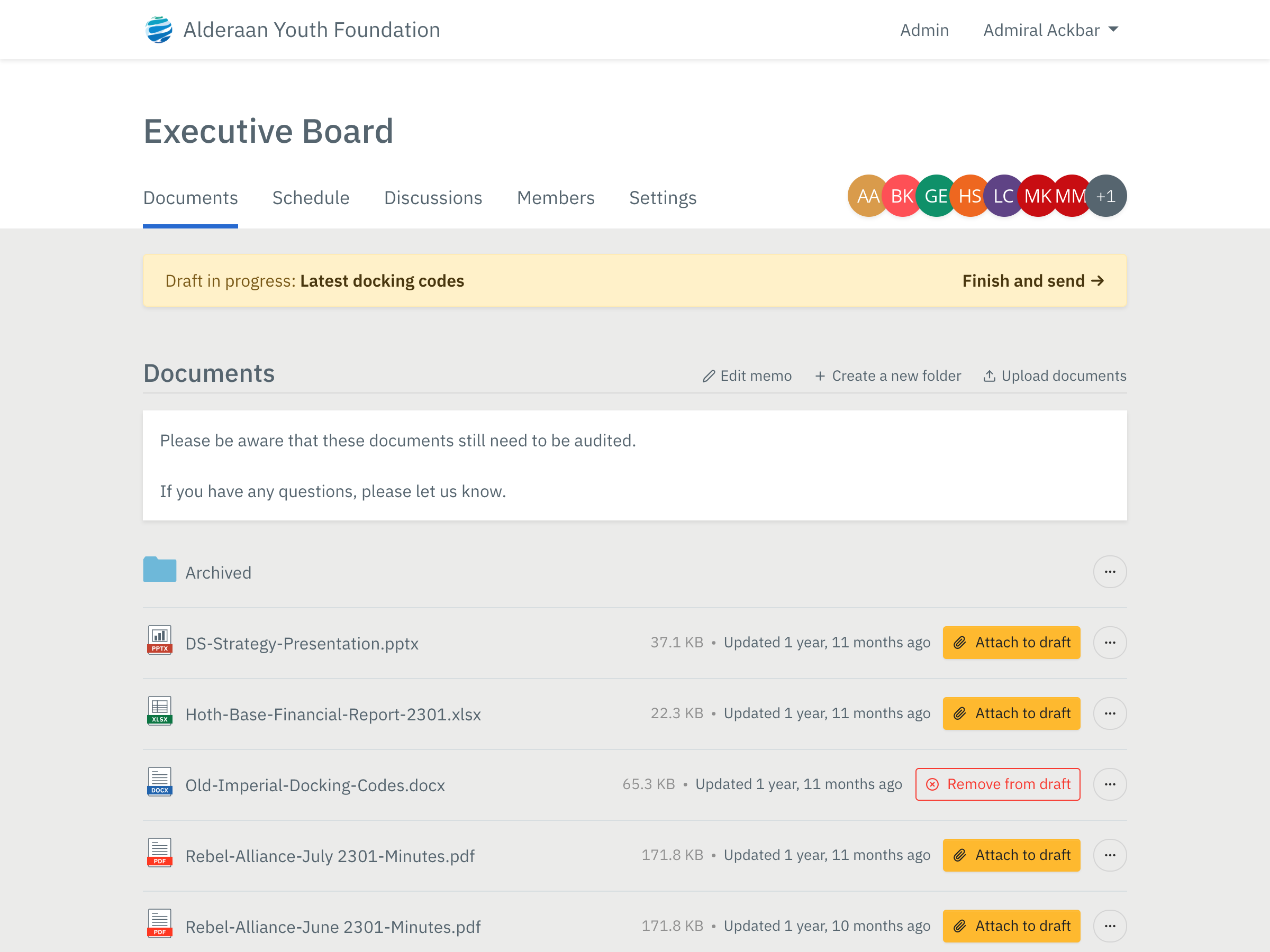
Task: Click the options icon for Hoth-Base-Financial-Report-2301.xlsx
Action: coord(1110,713)
